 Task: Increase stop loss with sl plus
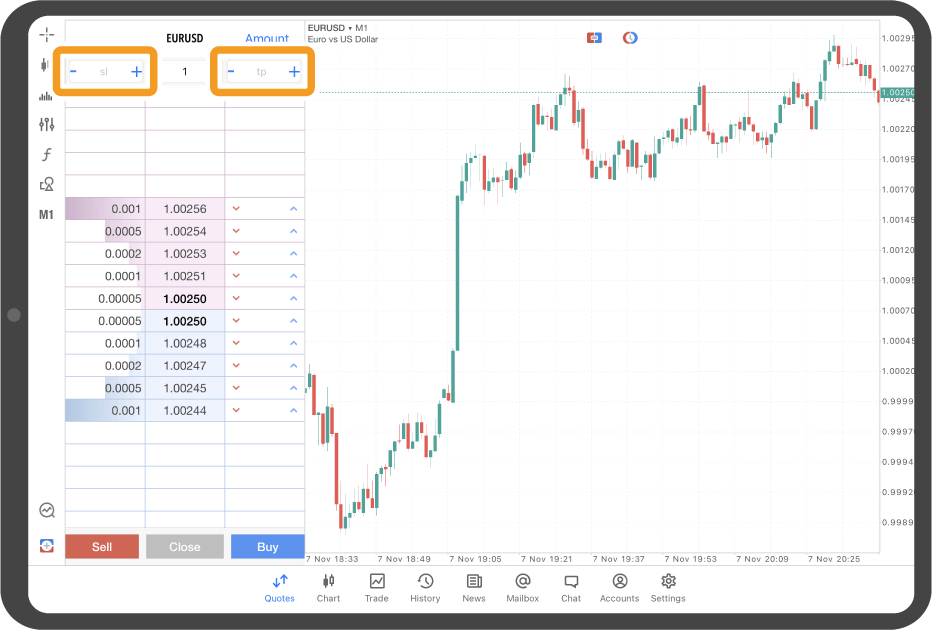tap(136, 72)
